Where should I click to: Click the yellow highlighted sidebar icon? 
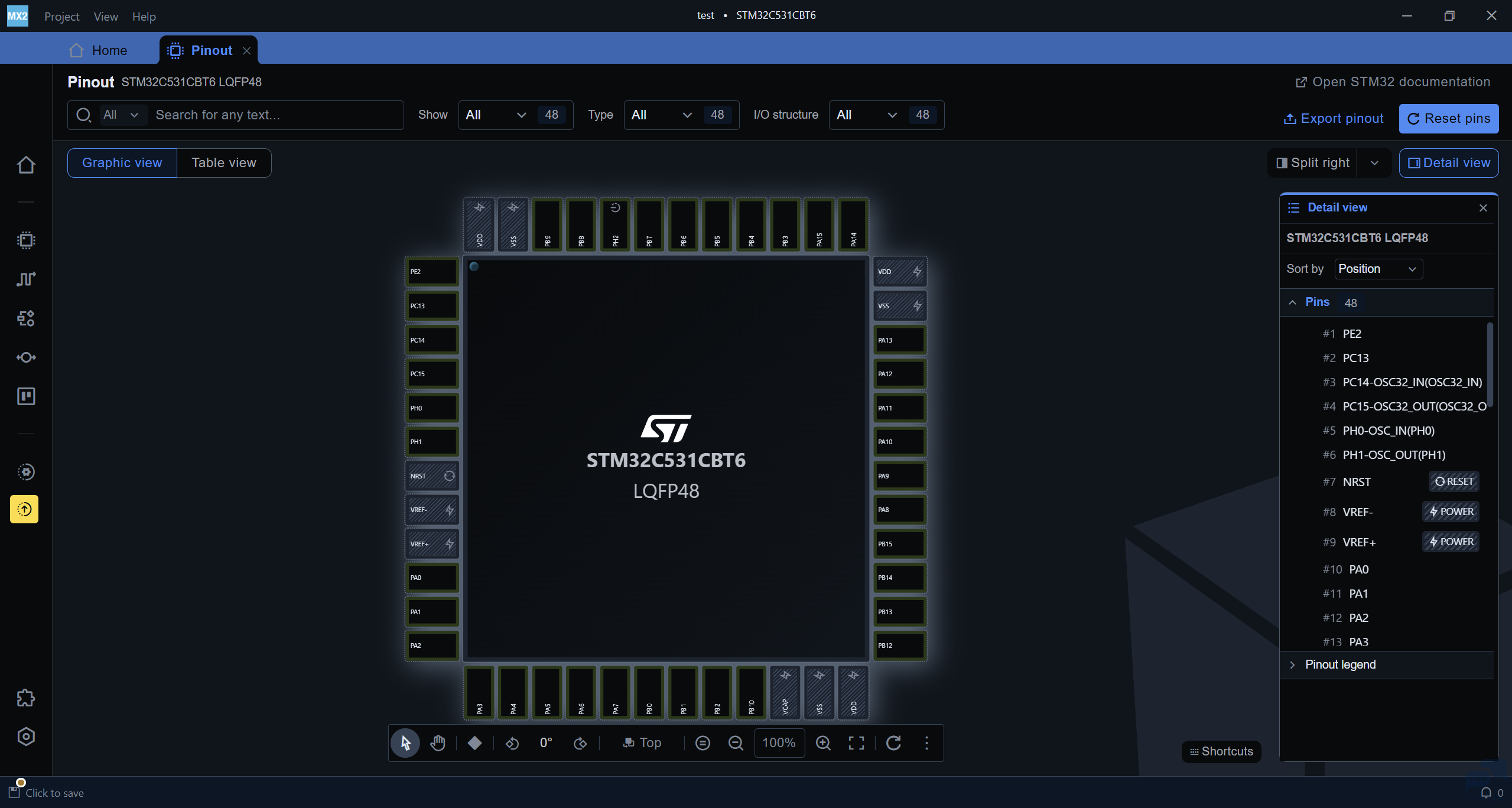(24, 509)
